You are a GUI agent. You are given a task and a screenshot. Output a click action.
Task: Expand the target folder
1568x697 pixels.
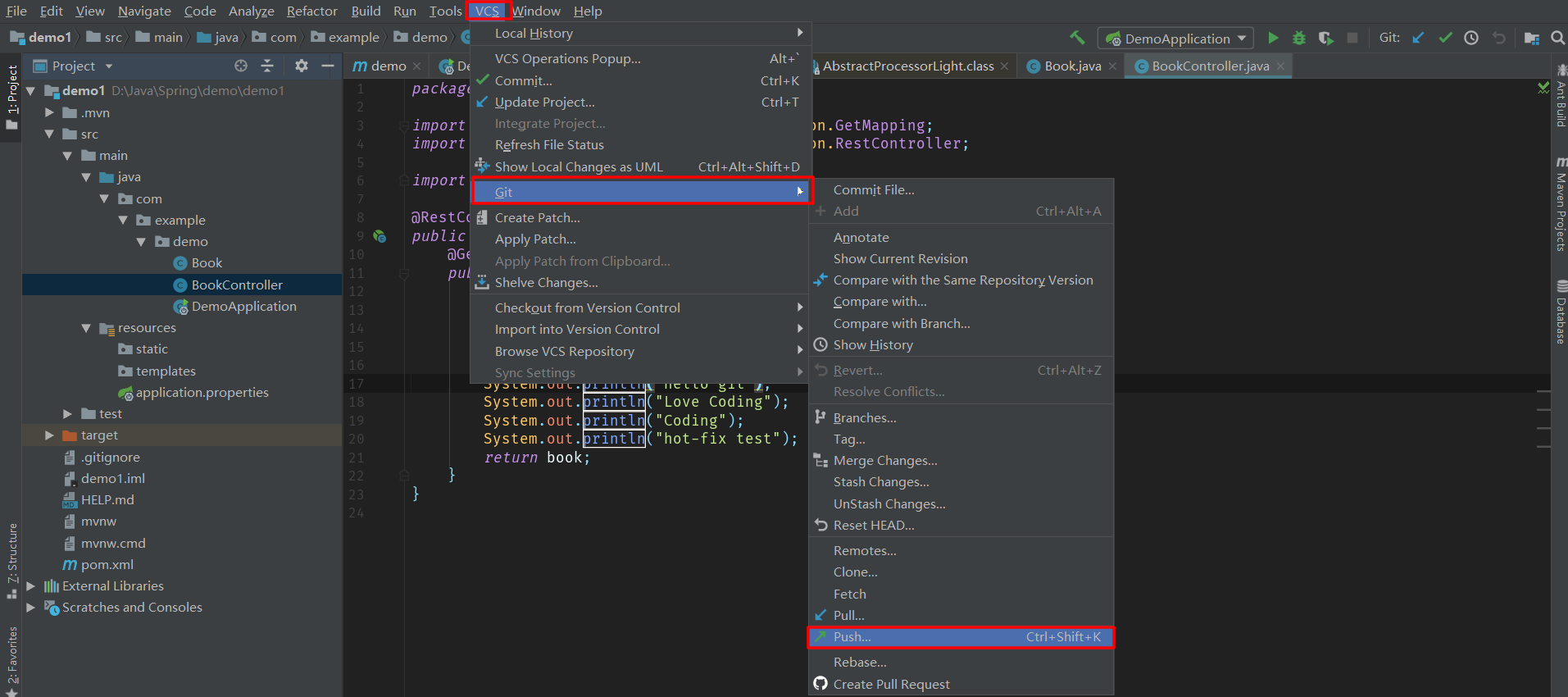pos(49,435)
